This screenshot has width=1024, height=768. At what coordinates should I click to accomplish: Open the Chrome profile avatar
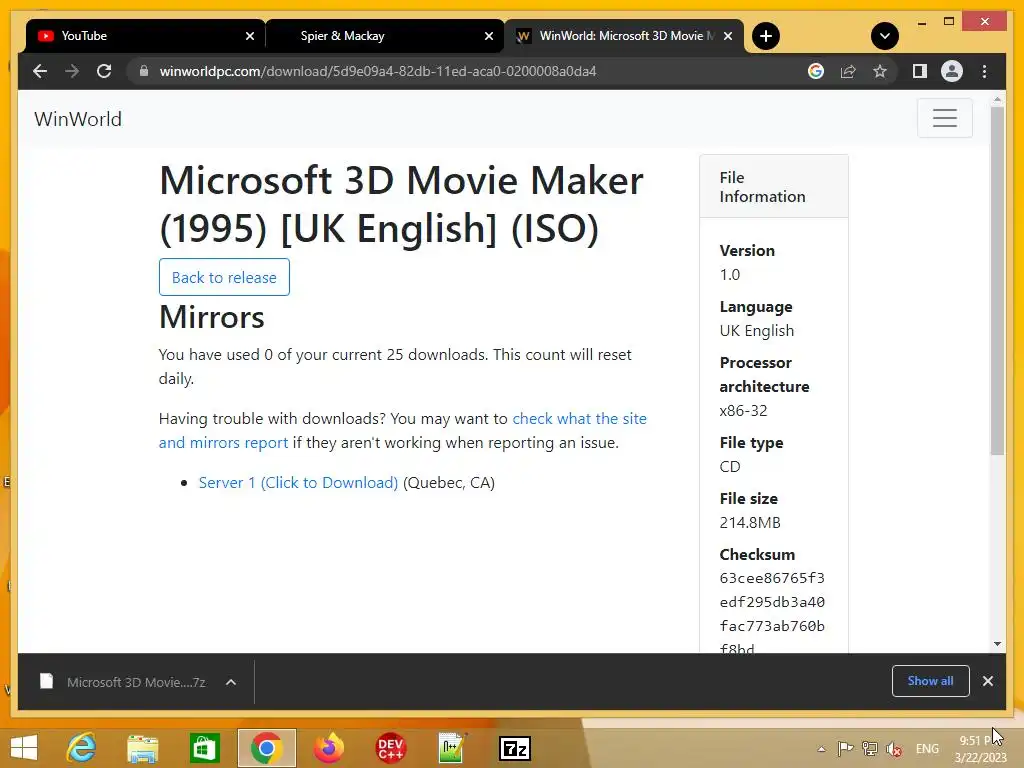[952, 71]
